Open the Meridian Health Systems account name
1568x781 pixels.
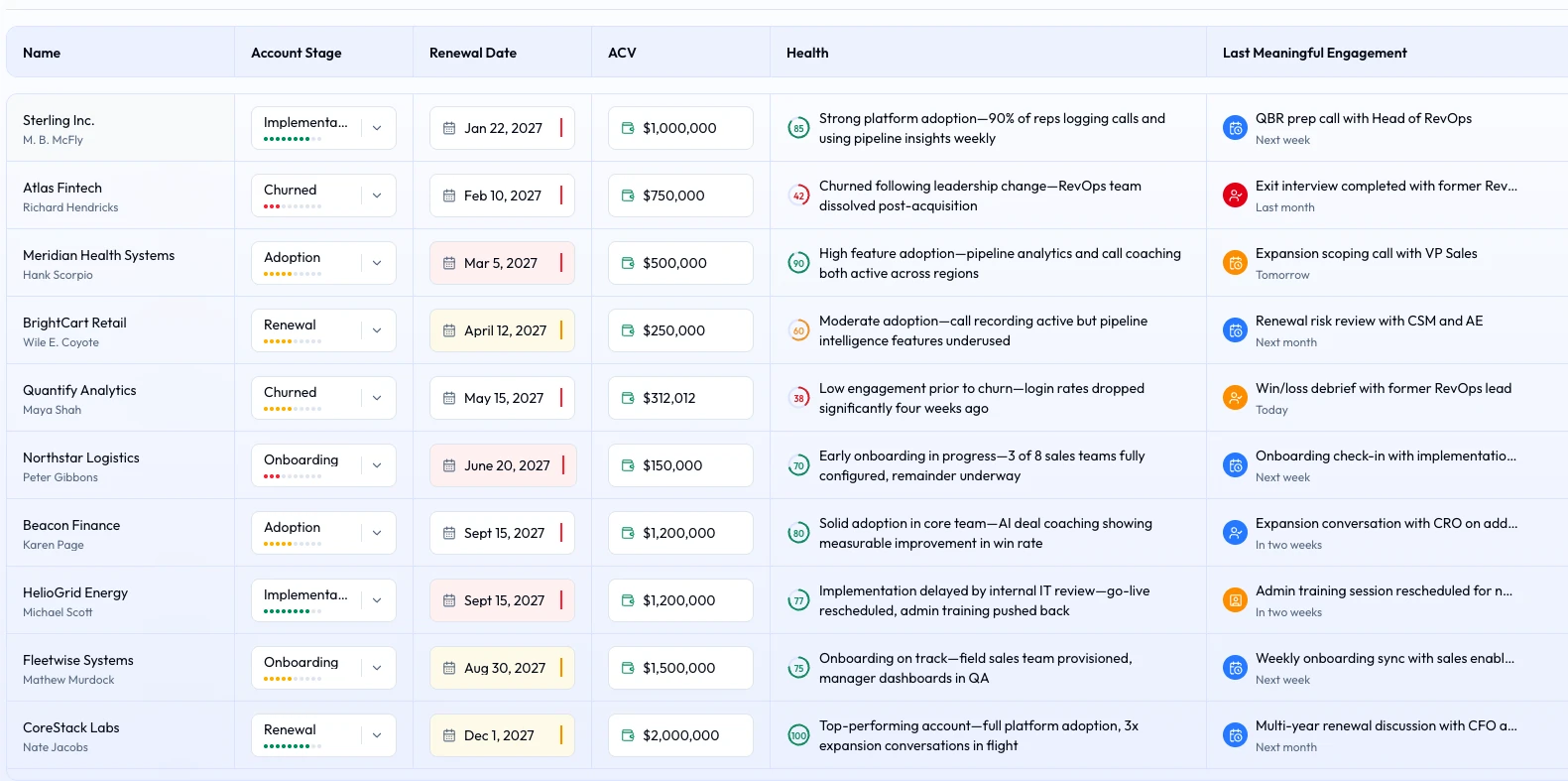pos(98,255)
